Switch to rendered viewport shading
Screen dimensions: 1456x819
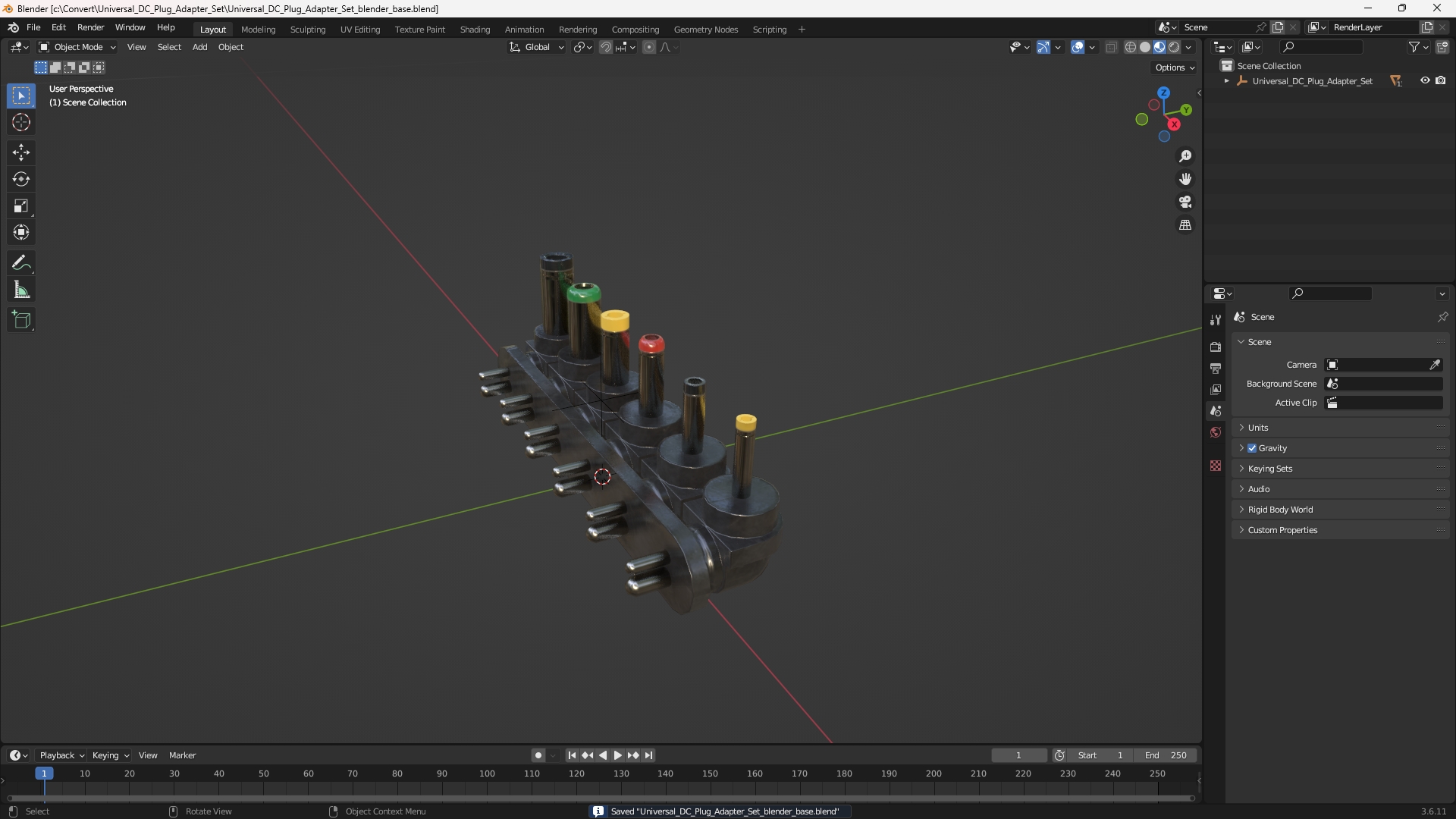(1174, 47)
